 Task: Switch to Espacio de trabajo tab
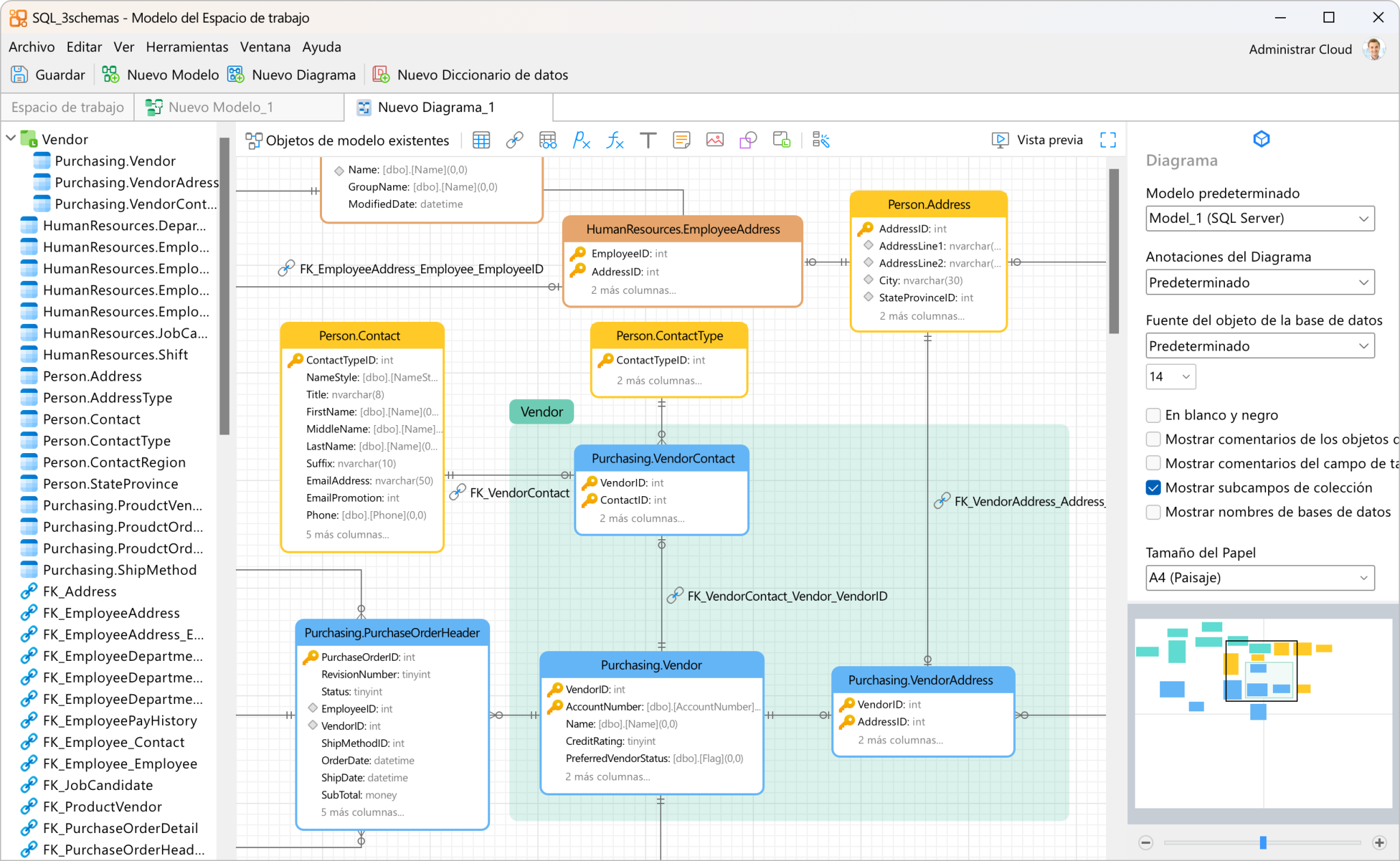coord(67,107)
